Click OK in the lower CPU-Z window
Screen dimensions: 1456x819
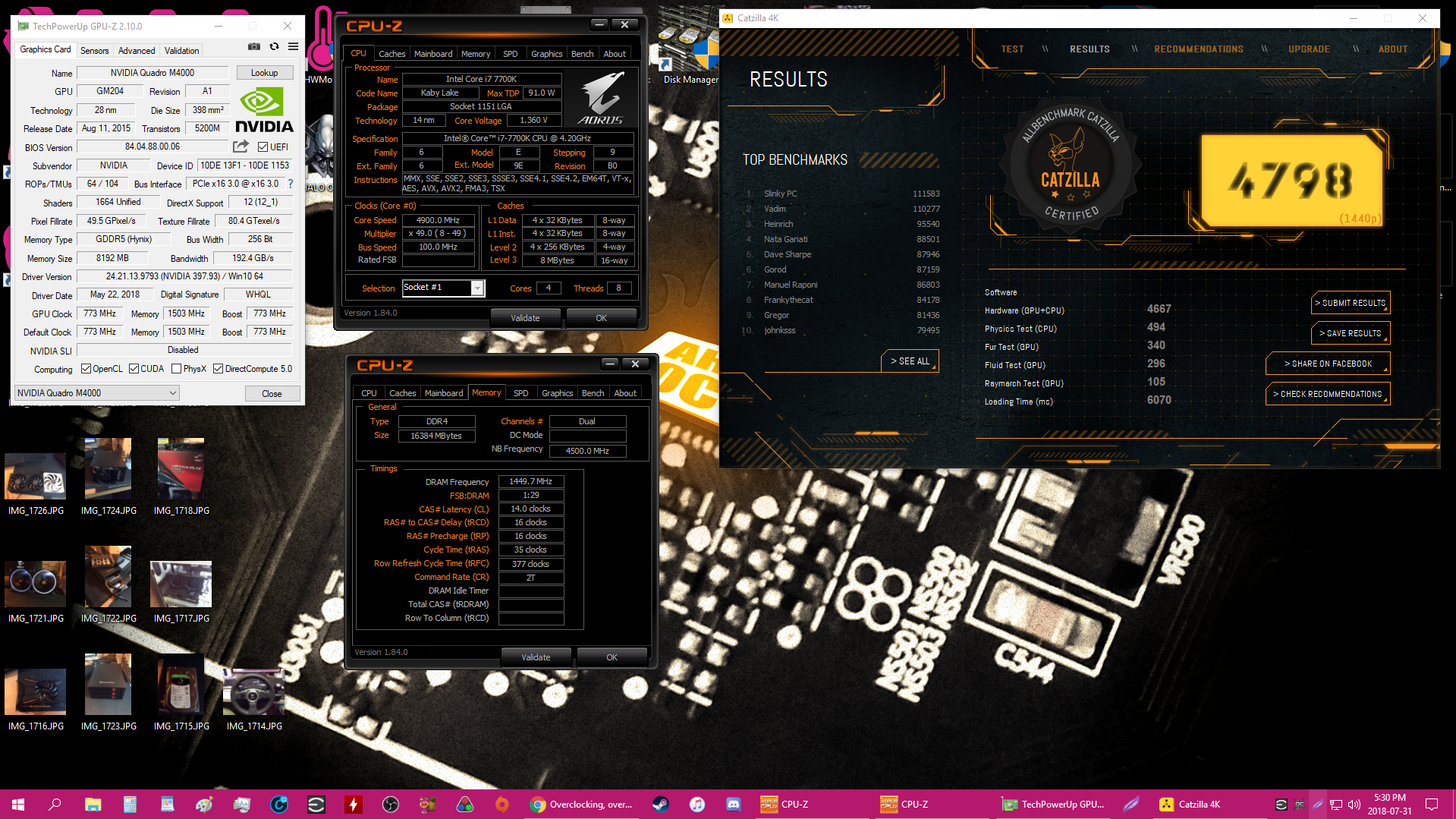tap(612, 657)
